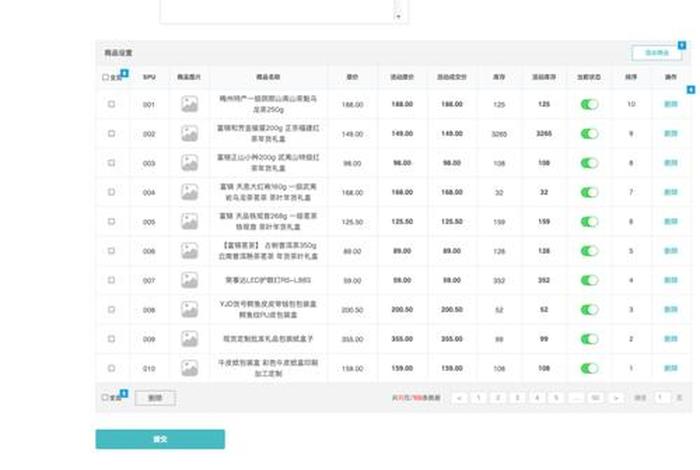
Task: Turn off status switch for SPU 002
Action: pyautogui.click(x=589, y=133)
